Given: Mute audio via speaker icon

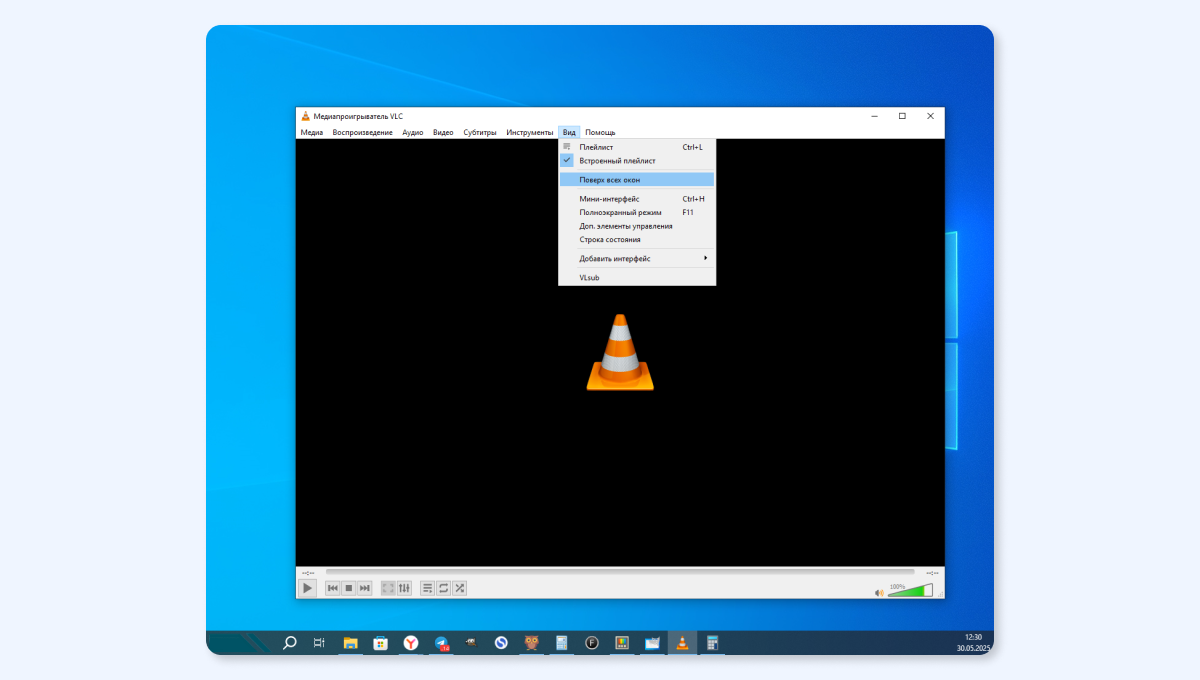Looking at the screenshot, I should 879,592.
